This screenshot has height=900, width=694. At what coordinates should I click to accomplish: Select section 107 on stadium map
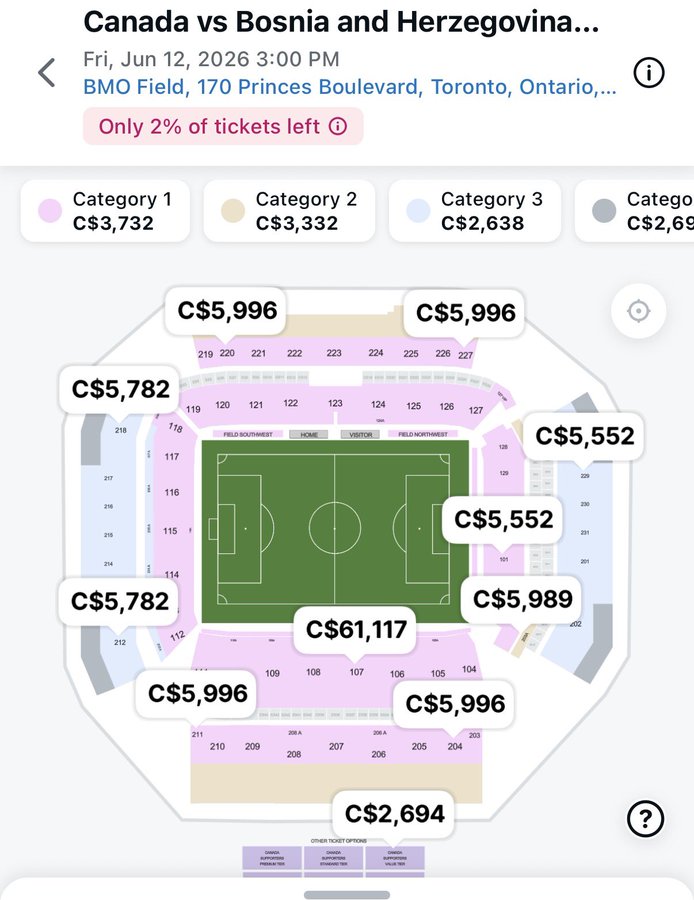click(356, 672)
